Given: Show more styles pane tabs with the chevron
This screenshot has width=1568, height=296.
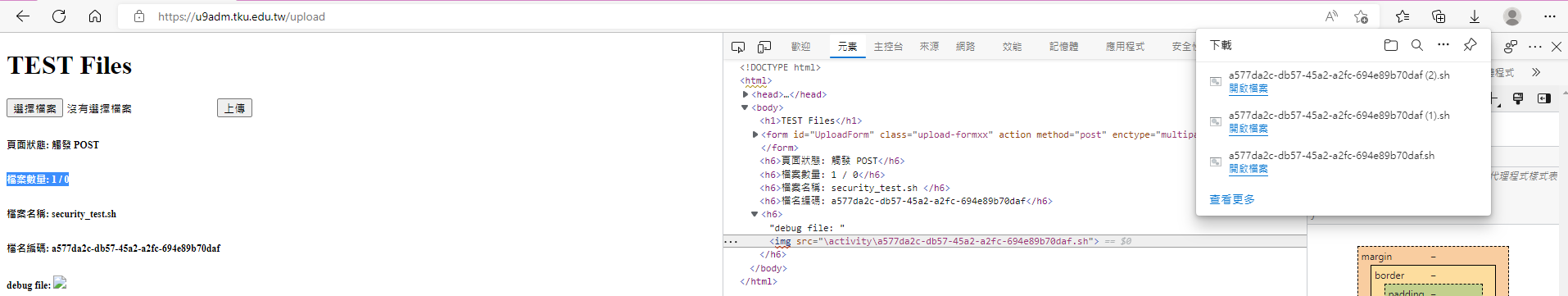Looking at the screenshot, I should pos(1536,72).
